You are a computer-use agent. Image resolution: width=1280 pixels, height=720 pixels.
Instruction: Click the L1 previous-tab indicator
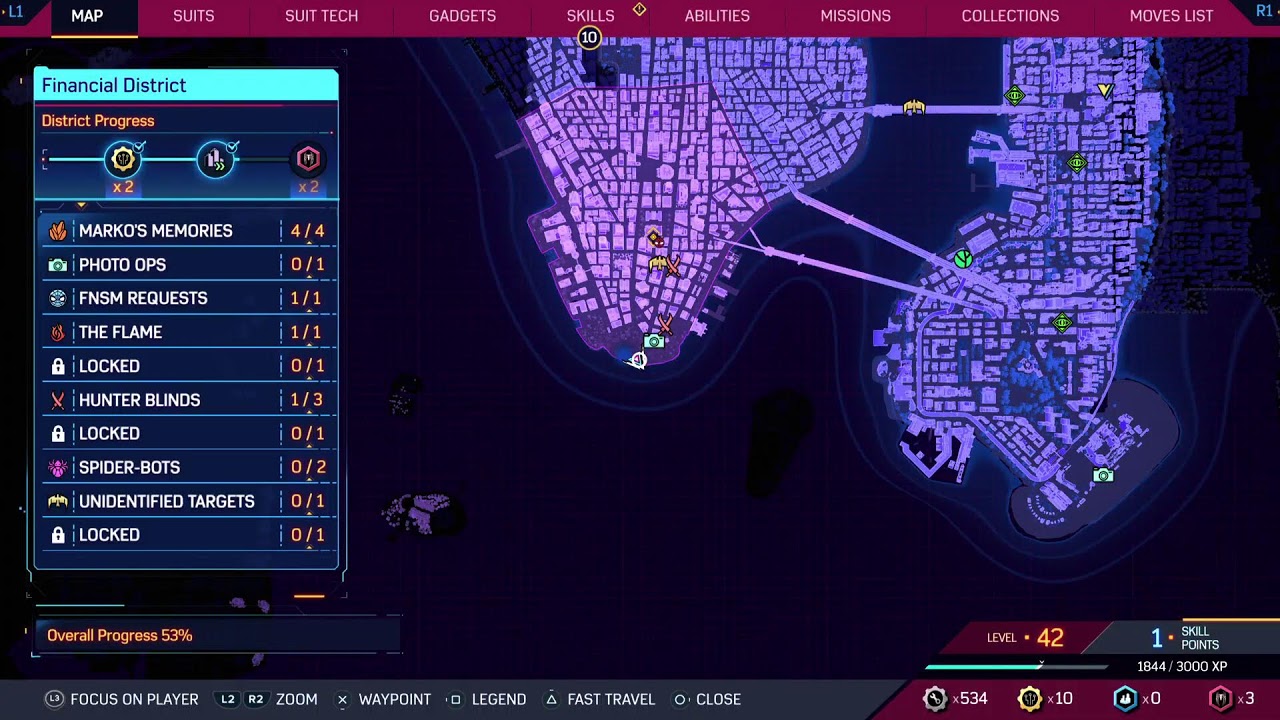click(15, 11)
